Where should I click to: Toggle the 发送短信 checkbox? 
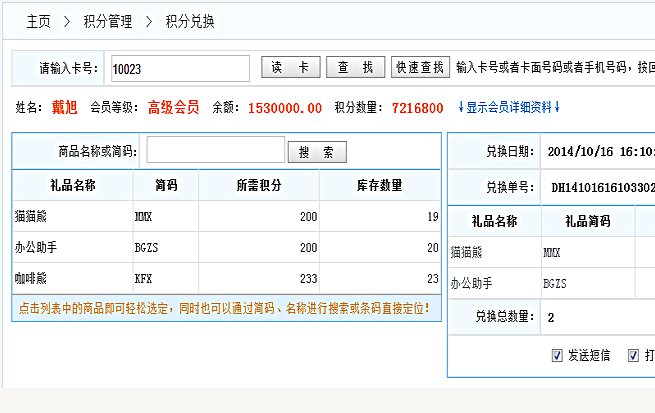tap(557, 356)
